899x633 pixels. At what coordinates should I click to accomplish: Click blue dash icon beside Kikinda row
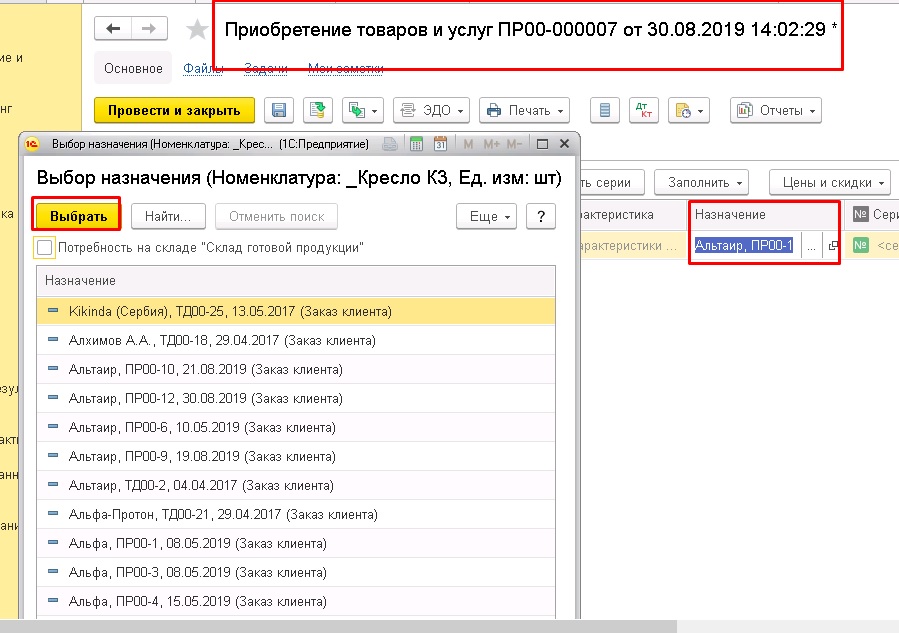point(53,311)
